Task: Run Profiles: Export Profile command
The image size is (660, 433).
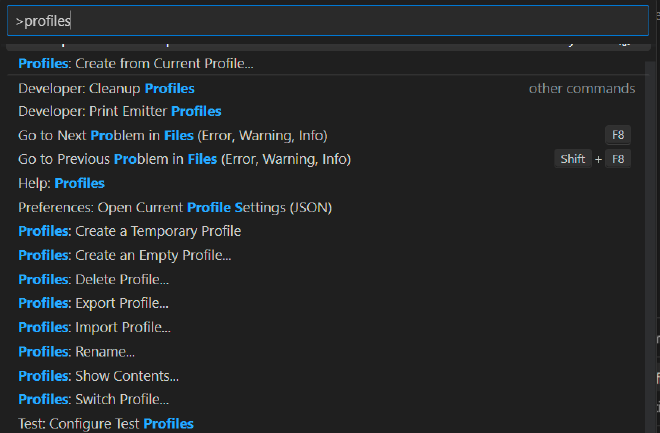Action: click(94, 303)
